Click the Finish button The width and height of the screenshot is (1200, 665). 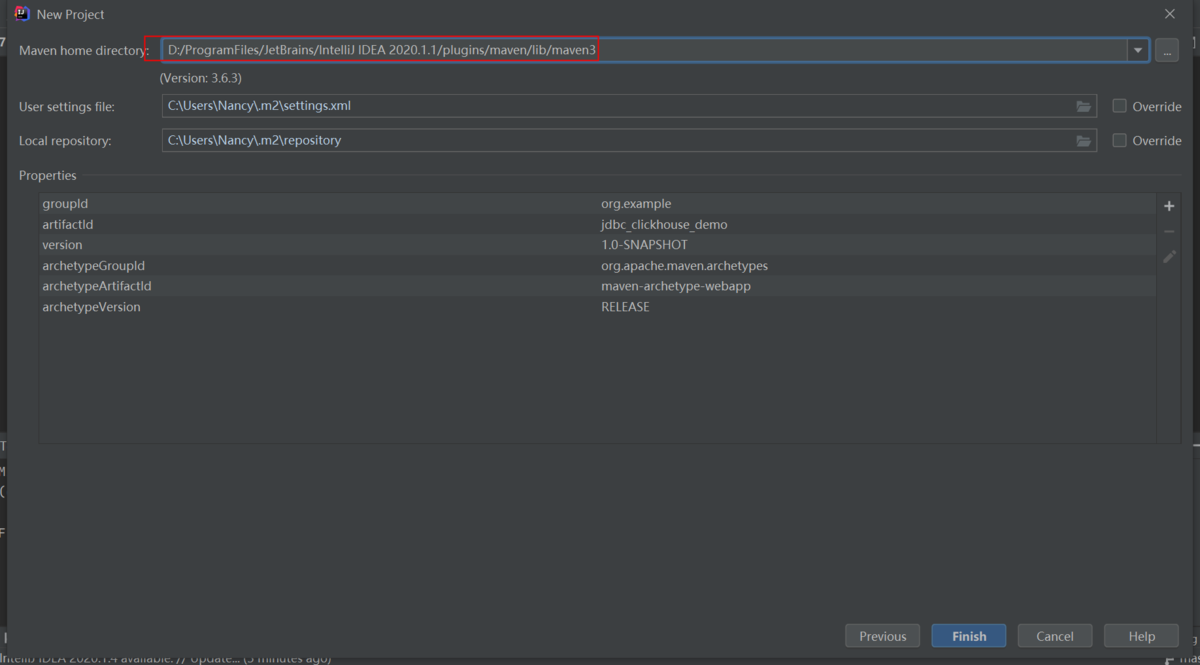pyautogui.click(x=969, y=636)
